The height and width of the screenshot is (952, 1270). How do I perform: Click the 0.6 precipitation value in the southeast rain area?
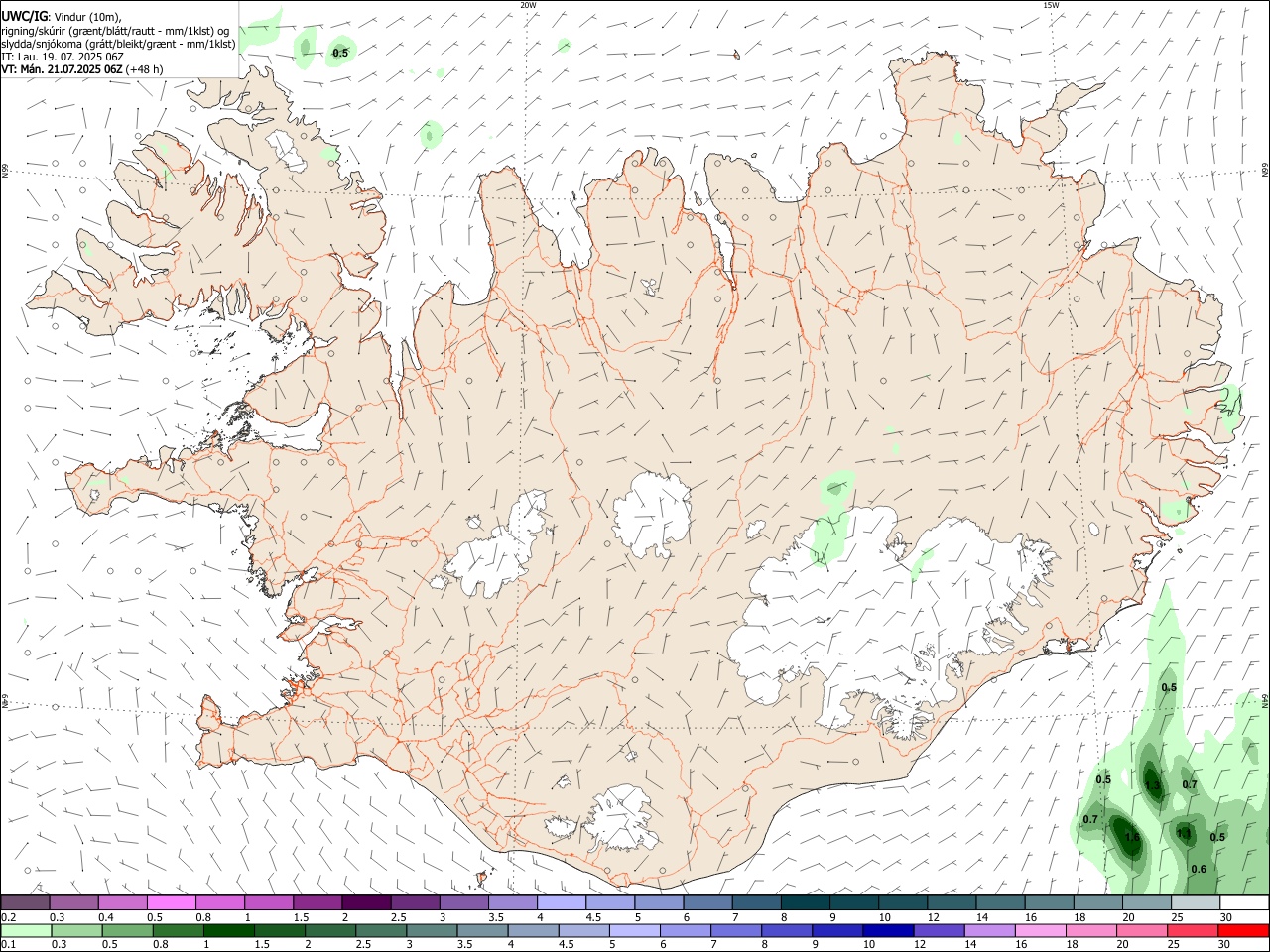tap(1199, 869)
